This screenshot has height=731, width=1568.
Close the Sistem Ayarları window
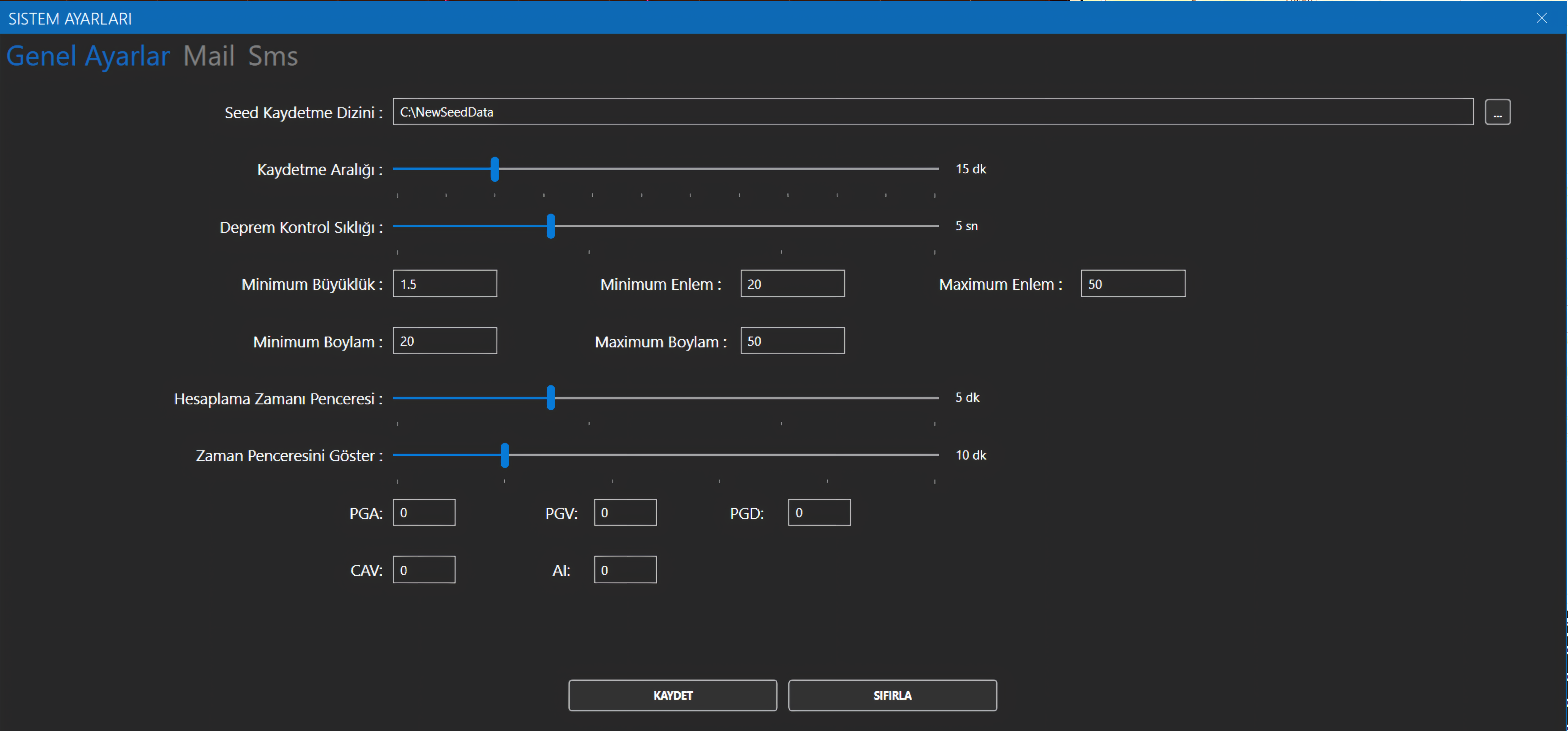1541,18
